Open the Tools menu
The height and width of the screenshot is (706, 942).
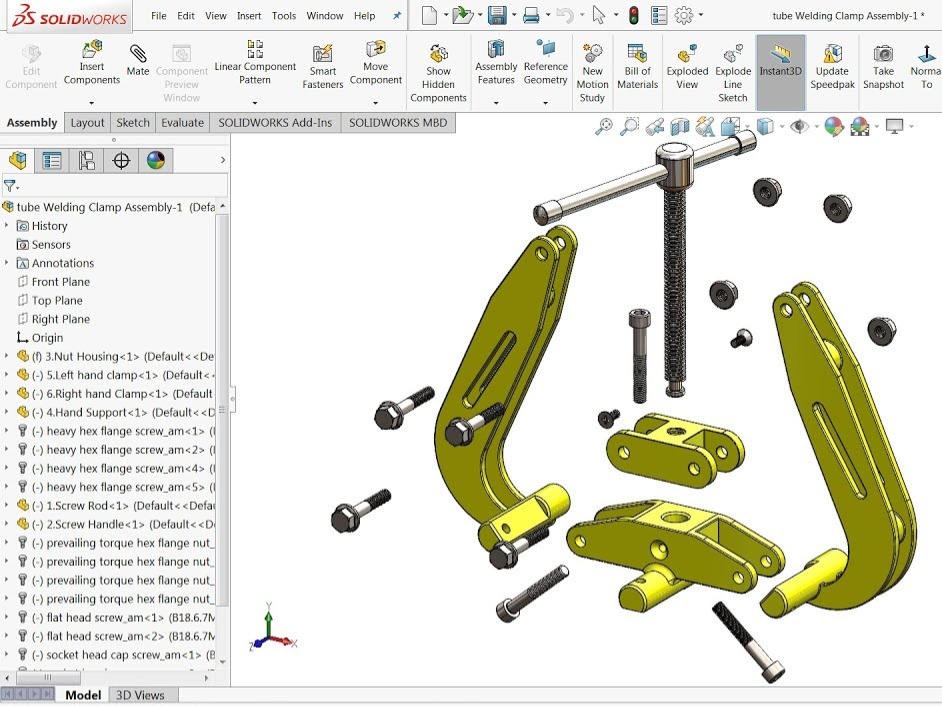[284, 15]
